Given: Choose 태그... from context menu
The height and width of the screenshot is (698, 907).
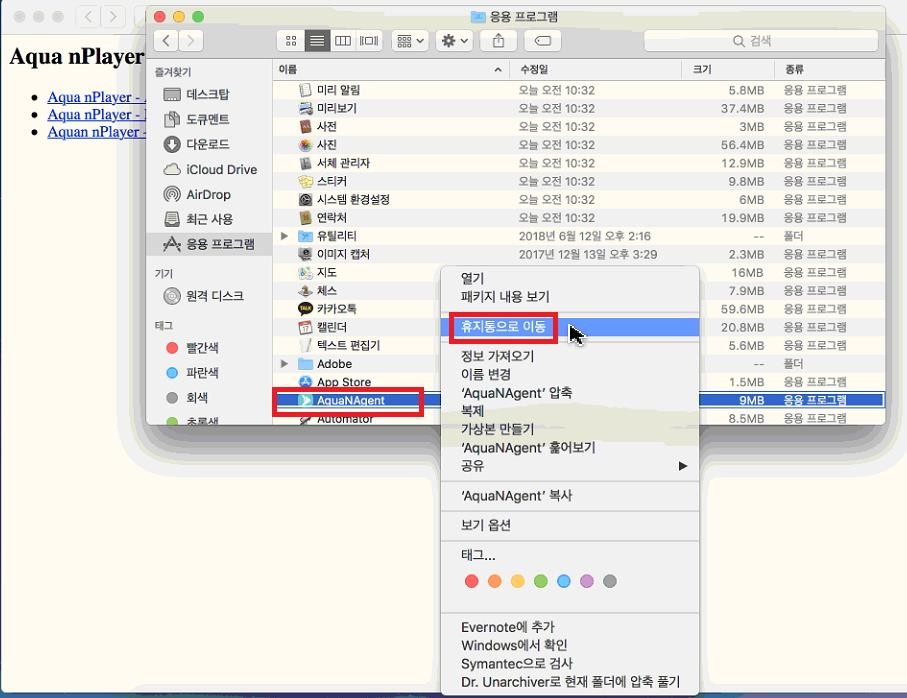Looking at the screenshot, I should 570,555.
